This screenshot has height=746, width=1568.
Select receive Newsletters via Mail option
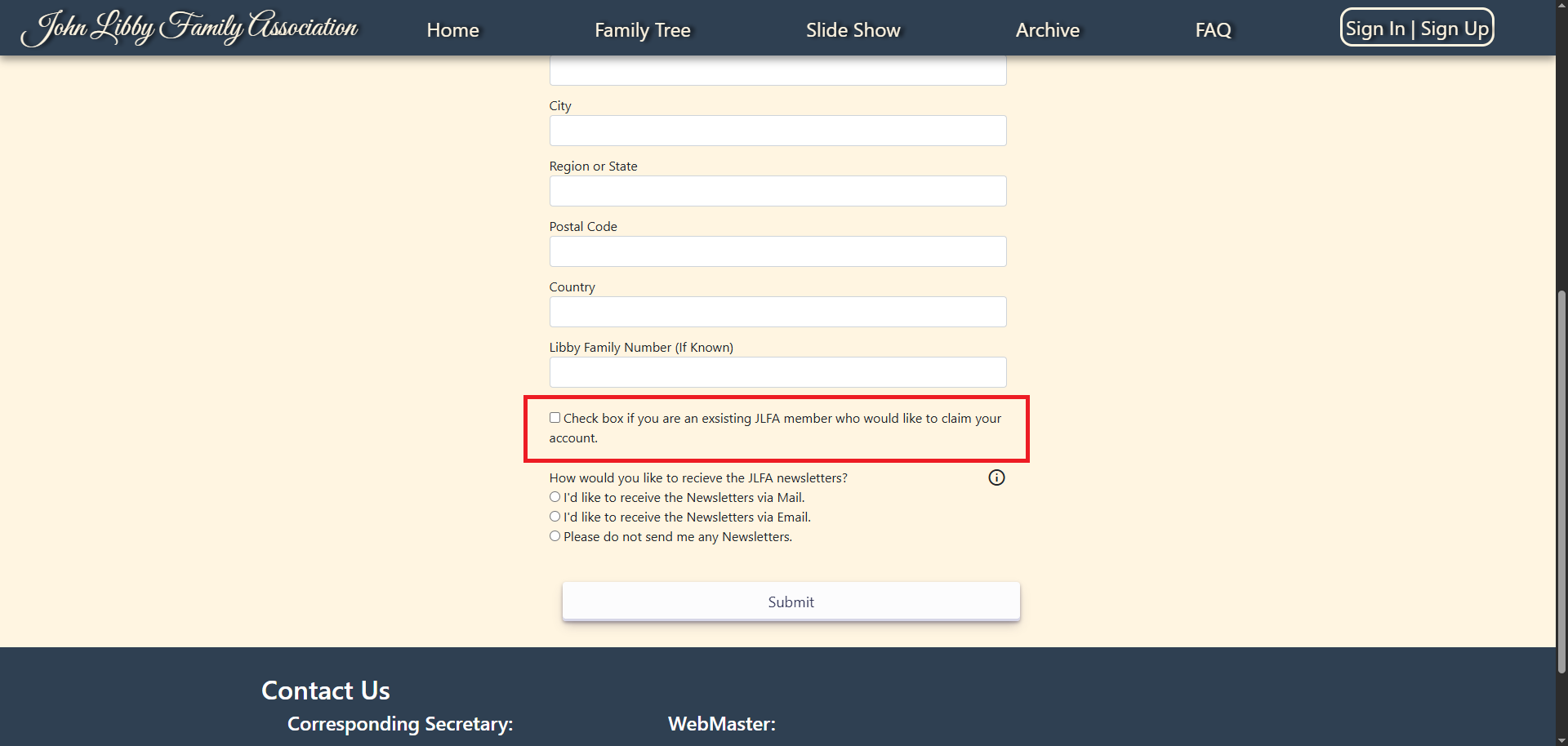point(555,497)
